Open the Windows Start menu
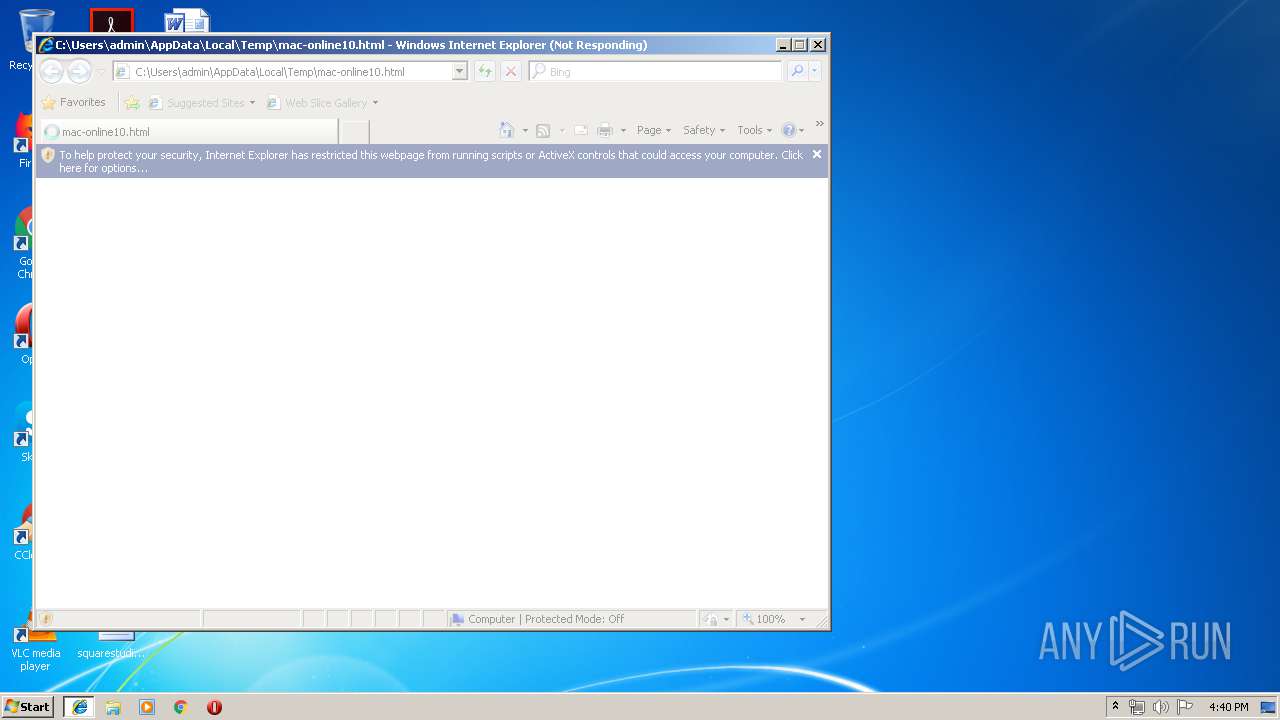The image size is (1280, 720). point(28,706)
